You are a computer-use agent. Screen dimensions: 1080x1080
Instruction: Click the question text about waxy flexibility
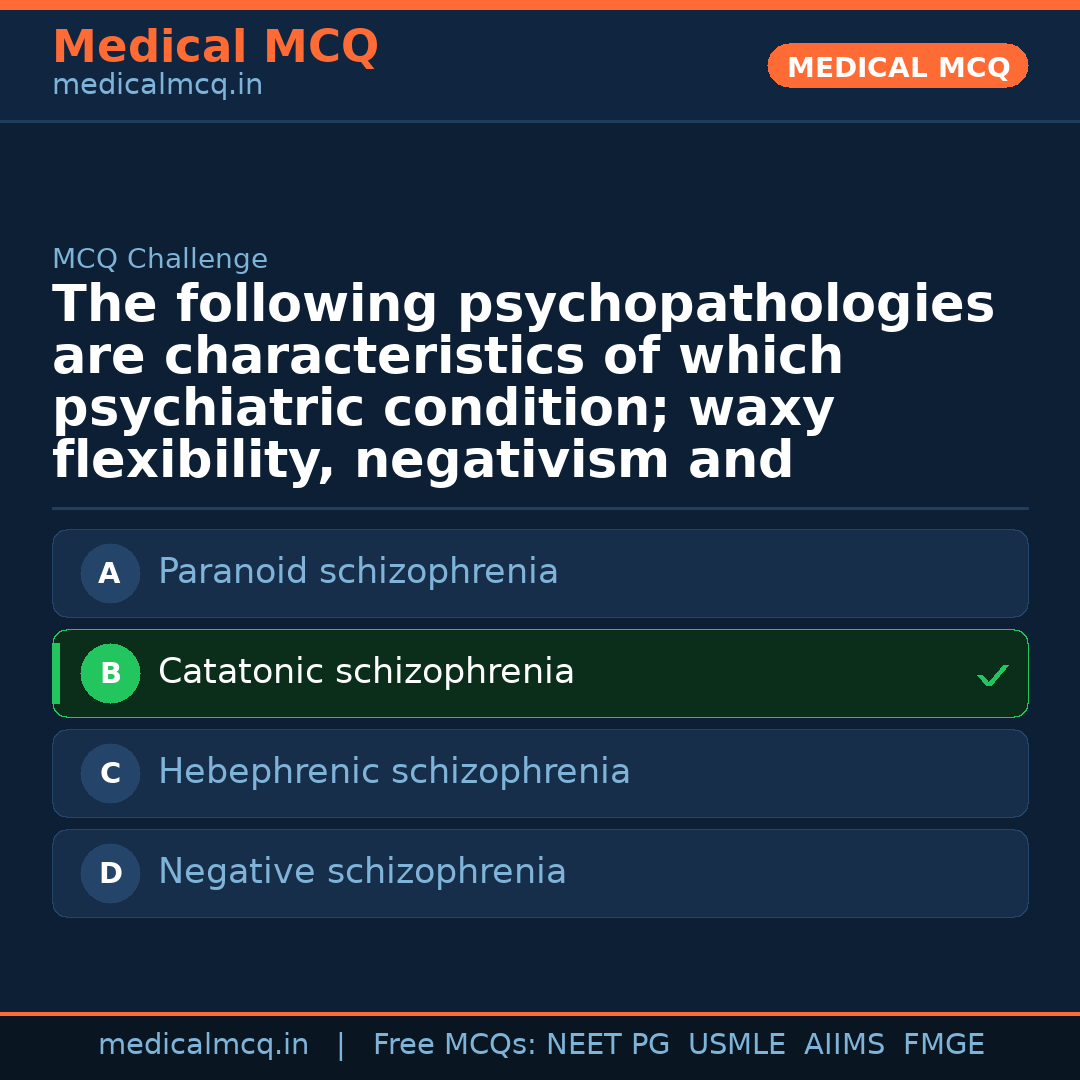pos(523,383)
